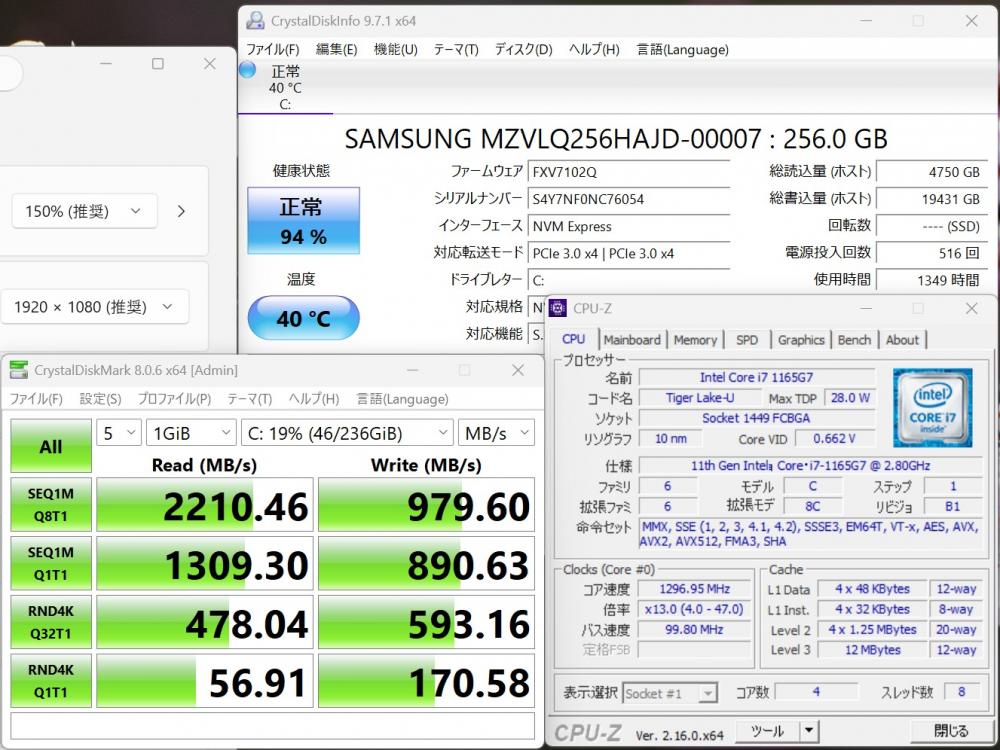Click the SEQ1M Q8T1 write result 979.60

pyautogui.click(x=426, y=504)
